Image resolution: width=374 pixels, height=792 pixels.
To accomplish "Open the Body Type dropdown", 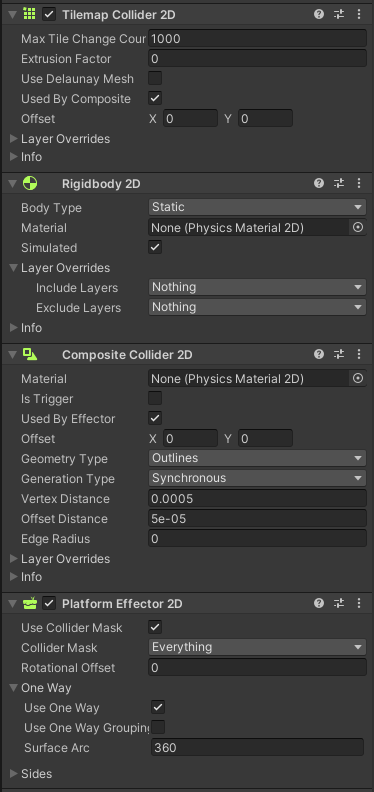I will (x=257, y=207).
